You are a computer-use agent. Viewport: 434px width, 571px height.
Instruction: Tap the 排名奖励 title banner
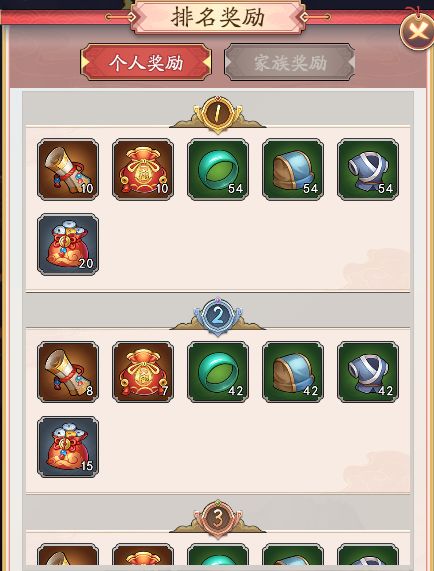point(218,17)
